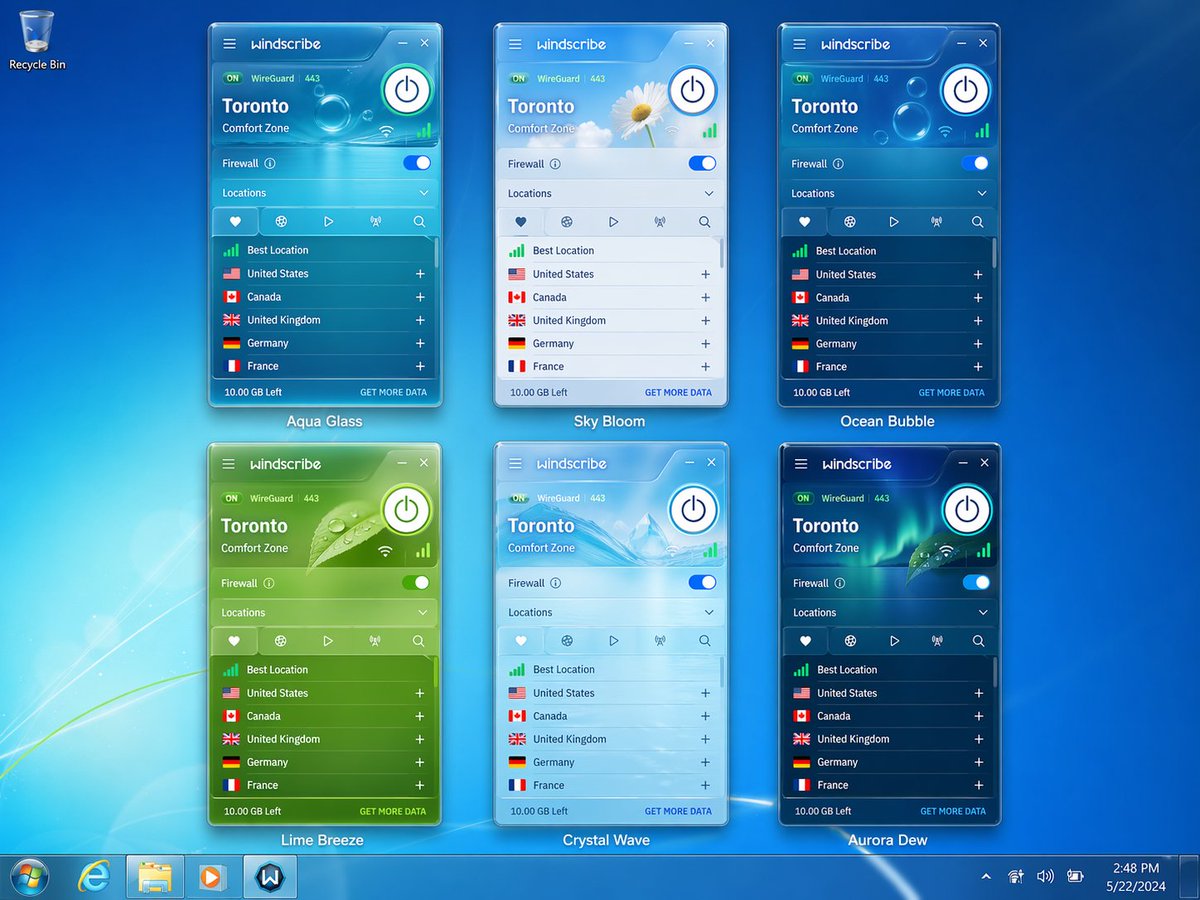
Task: Click GET MORE DATA in Lime Breeze
Action: (393, 811)
